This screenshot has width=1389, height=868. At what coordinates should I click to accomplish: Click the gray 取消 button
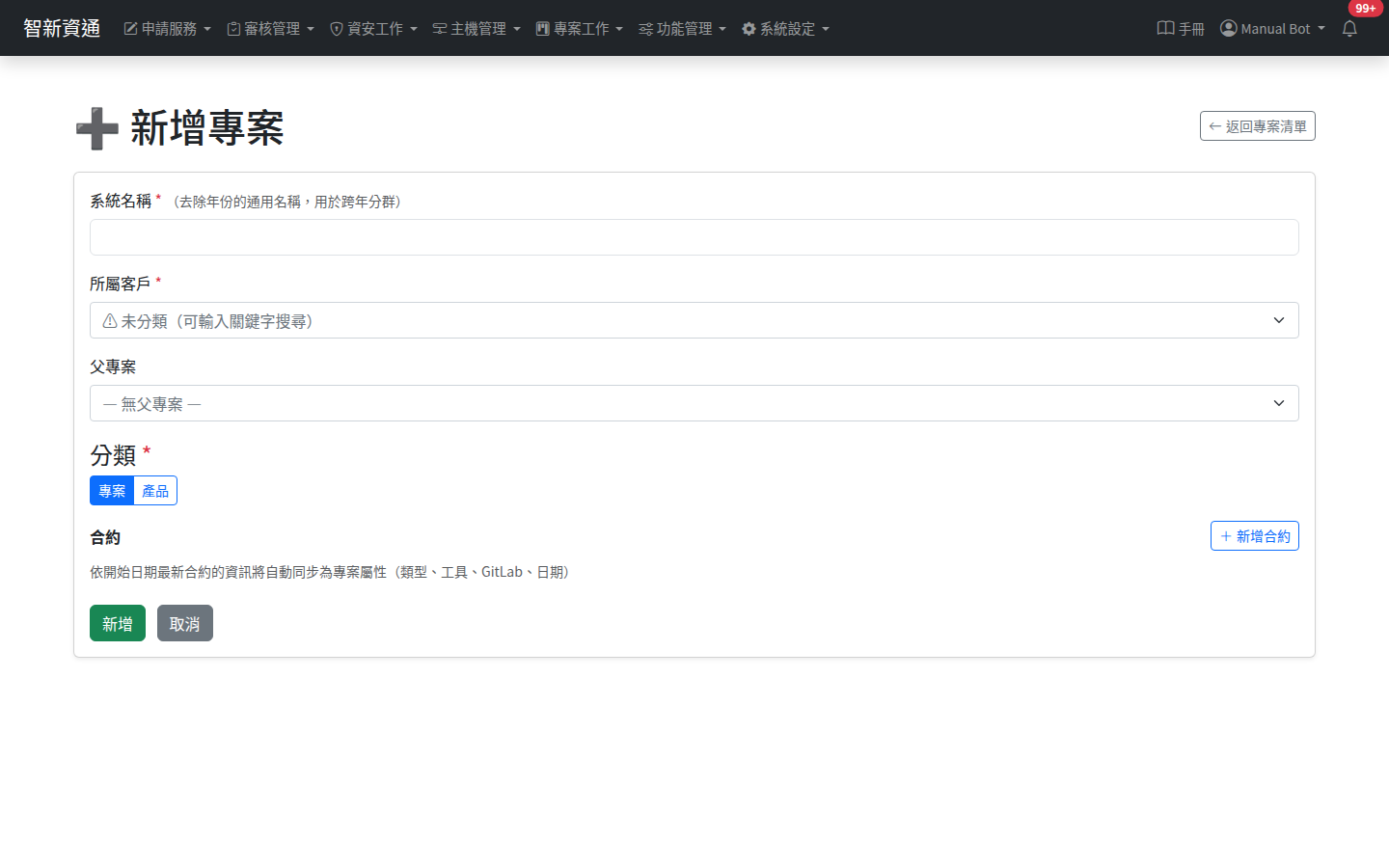coord(185,623)
